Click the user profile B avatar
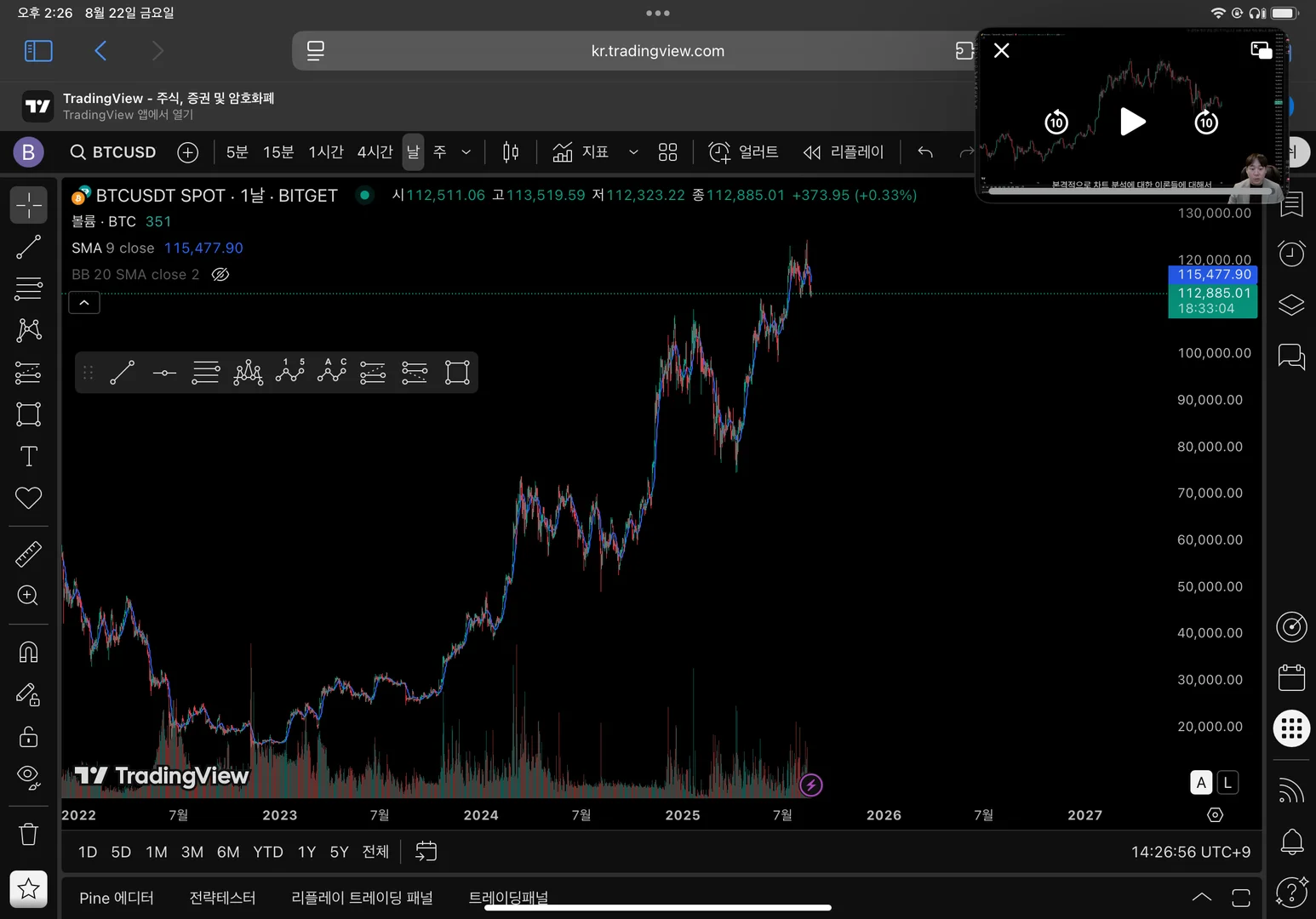Screen dimensions: 1316x919 28,152
